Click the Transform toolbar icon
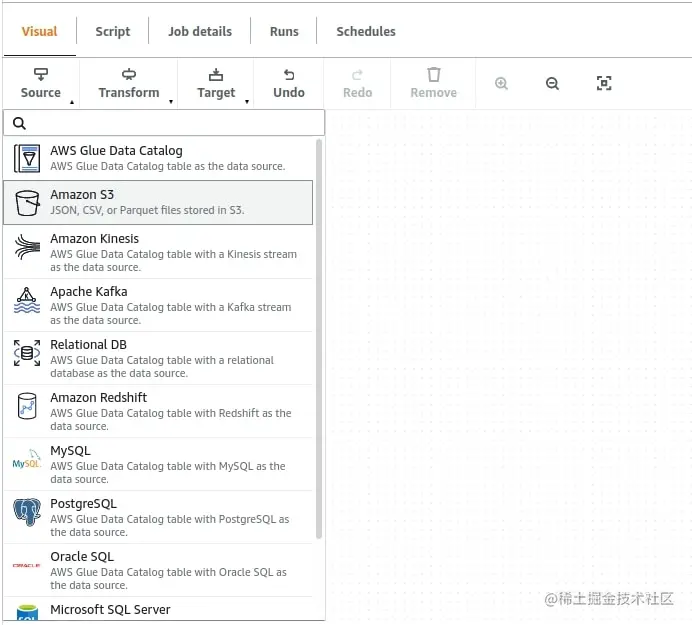 pyautogui.click(x=129, y=74)
